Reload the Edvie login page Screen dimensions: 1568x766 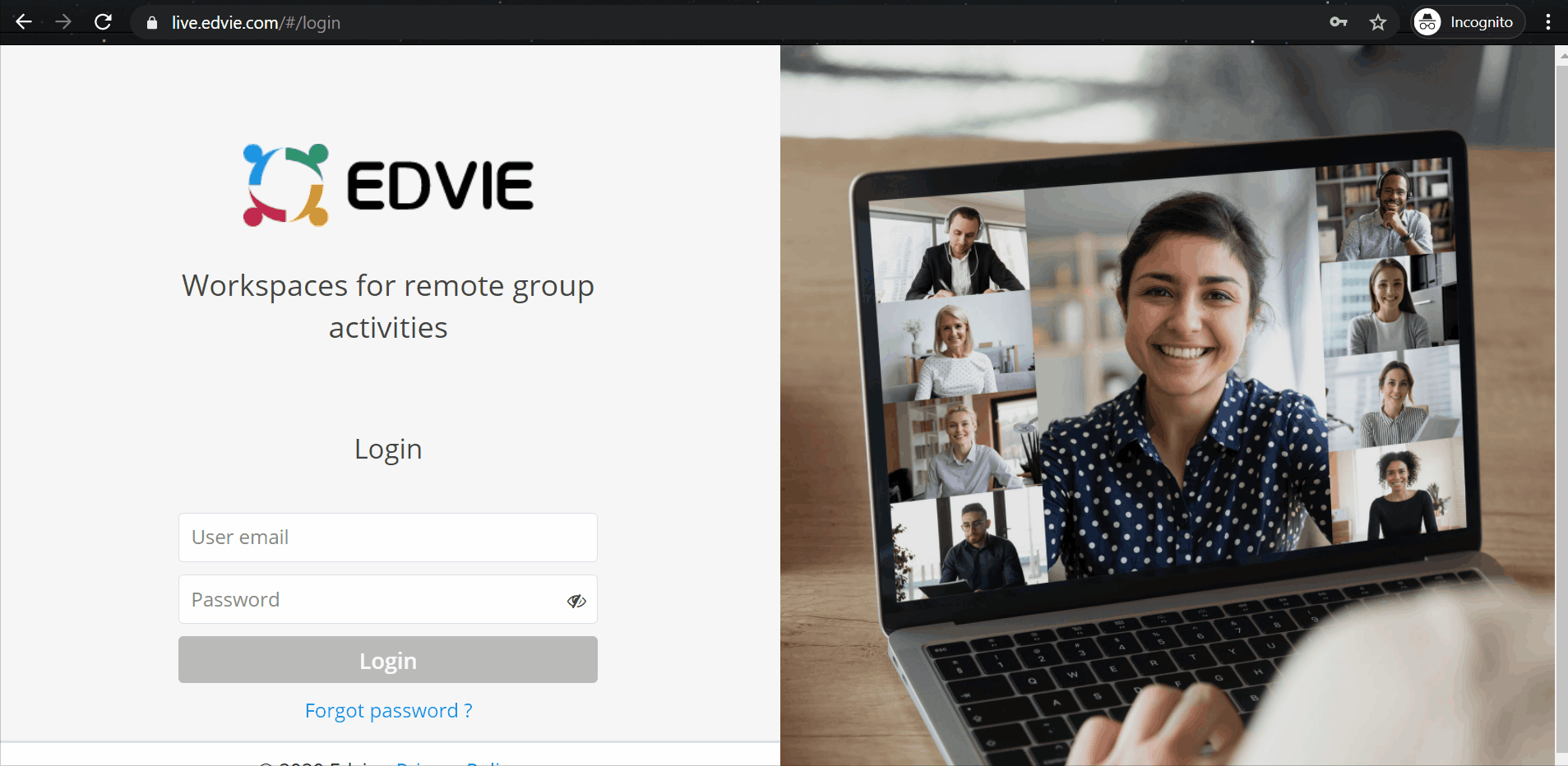(x=103, y=22)
